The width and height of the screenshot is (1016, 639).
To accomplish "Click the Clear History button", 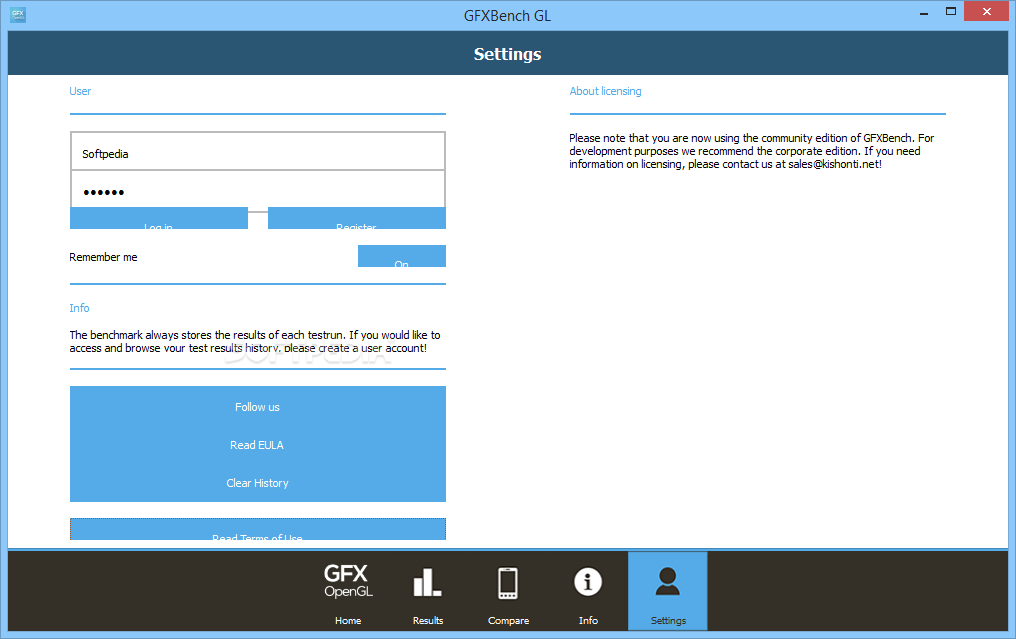I will [257, 483].
